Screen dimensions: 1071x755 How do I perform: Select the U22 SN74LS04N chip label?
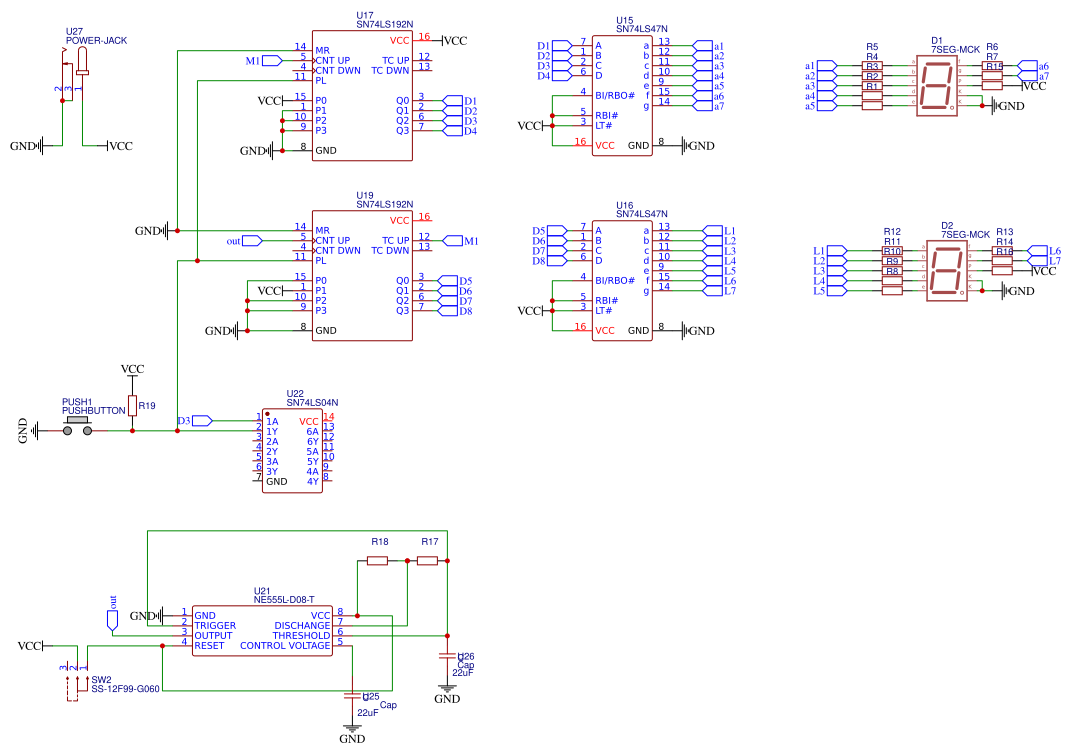(x=312, y=398)
